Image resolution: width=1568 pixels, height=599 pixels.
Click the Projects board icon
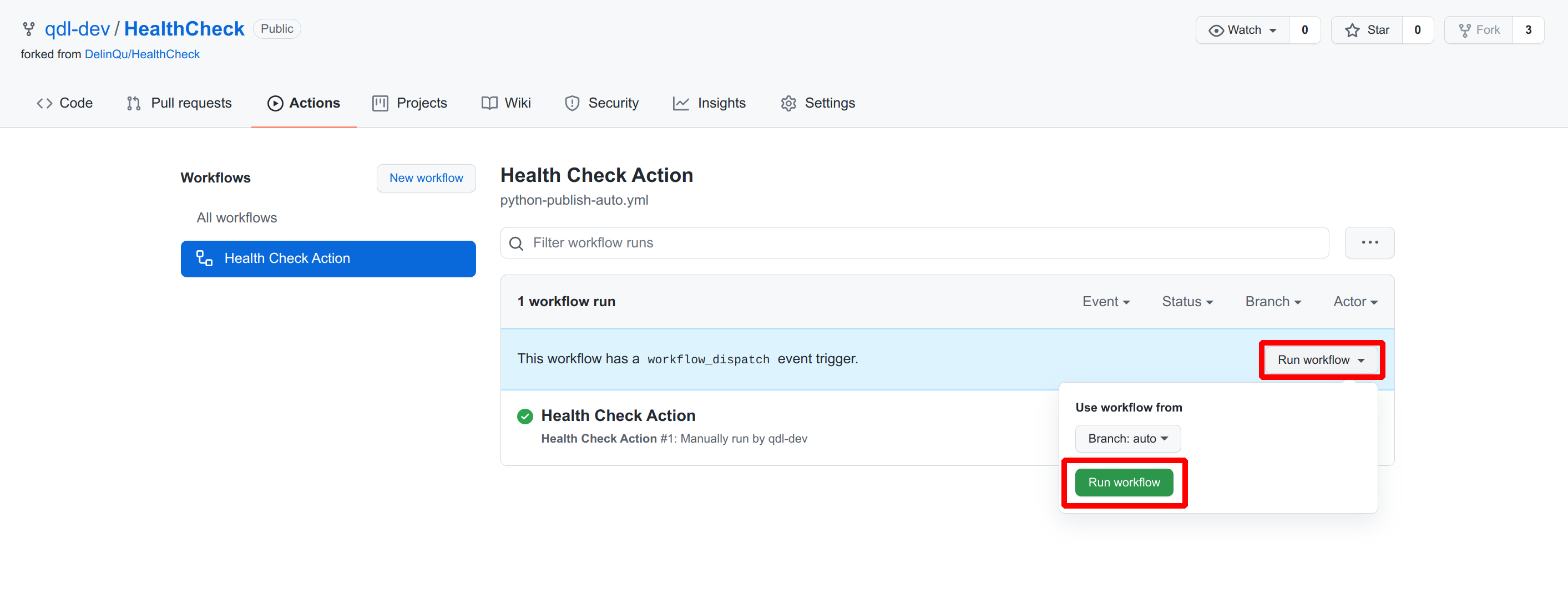point(380,104)
